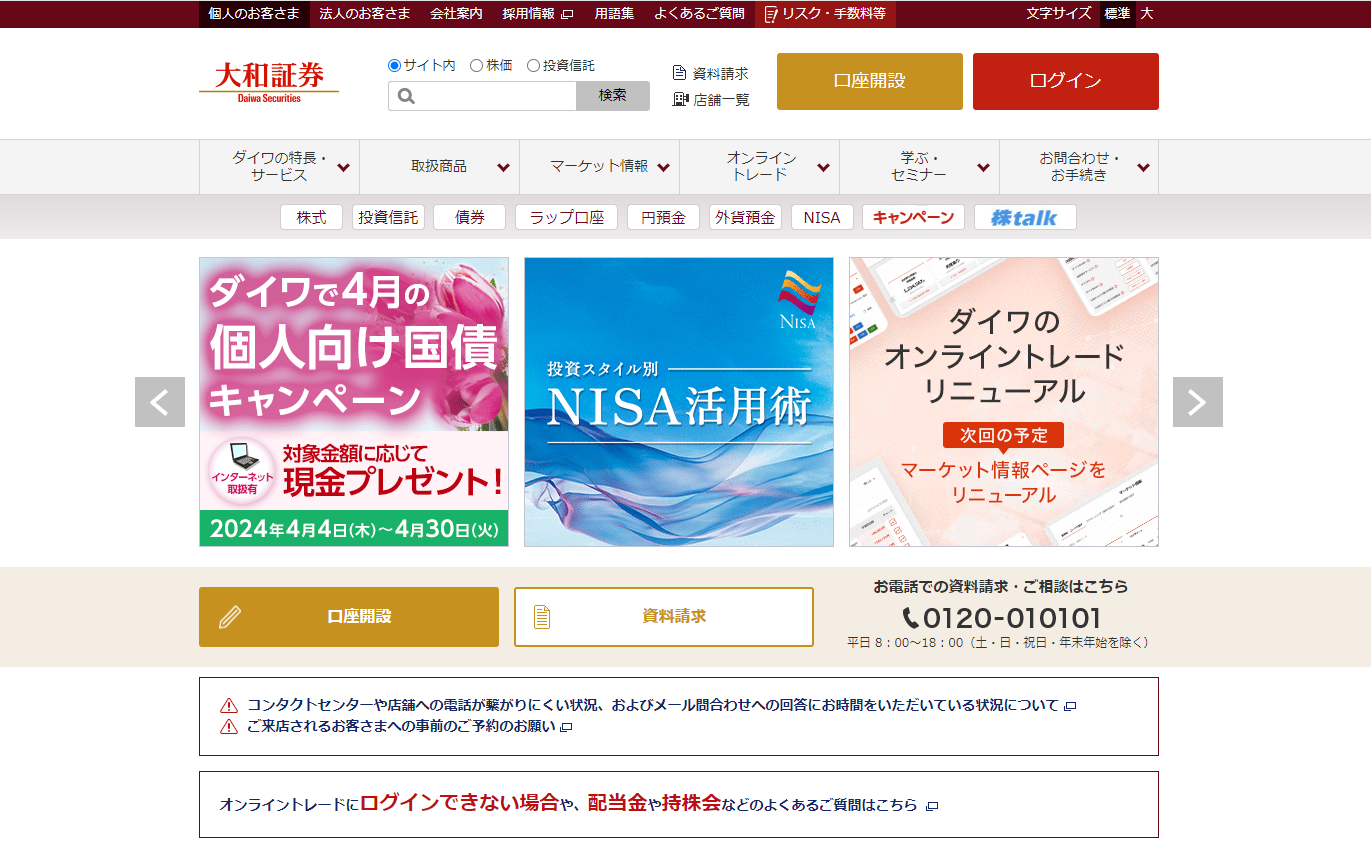The width and height of the screenshot is (1371, 855).
Task: Click the first red warning triangle icon
Action: (229, 705)
